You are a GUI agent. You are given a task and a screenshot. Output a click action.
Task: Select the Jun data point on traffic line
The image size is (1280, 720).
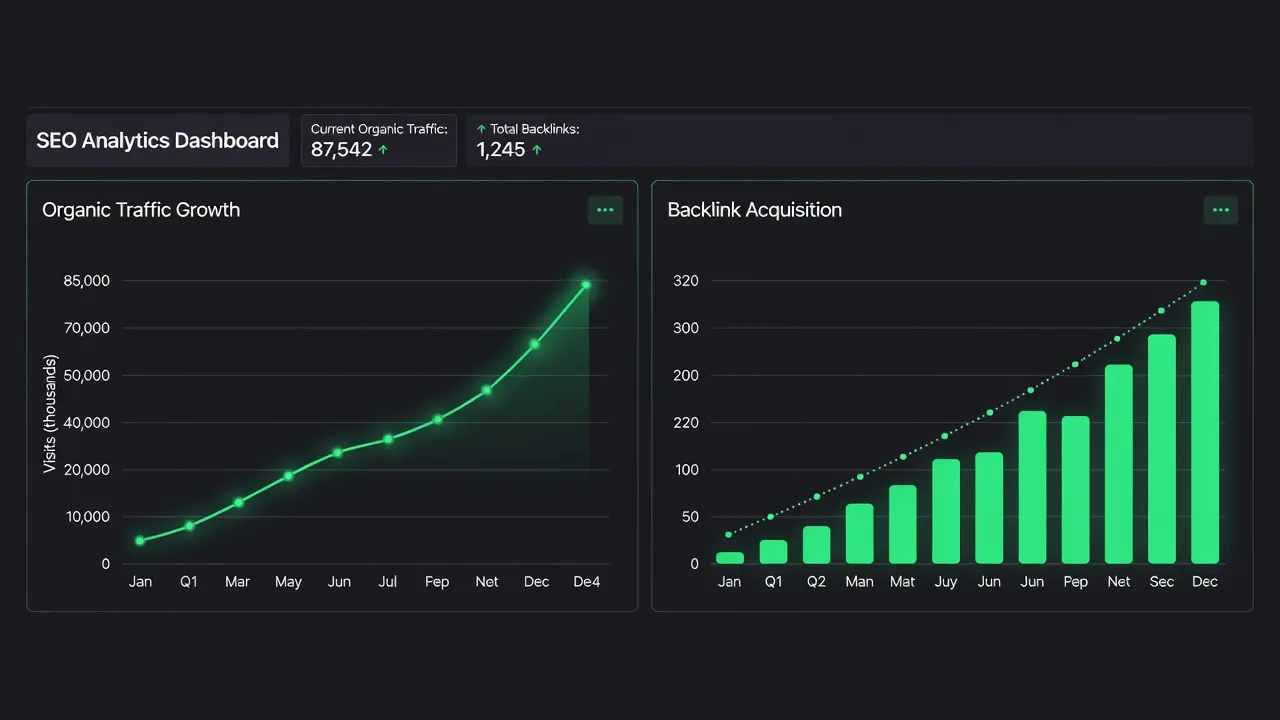point(338,452)
